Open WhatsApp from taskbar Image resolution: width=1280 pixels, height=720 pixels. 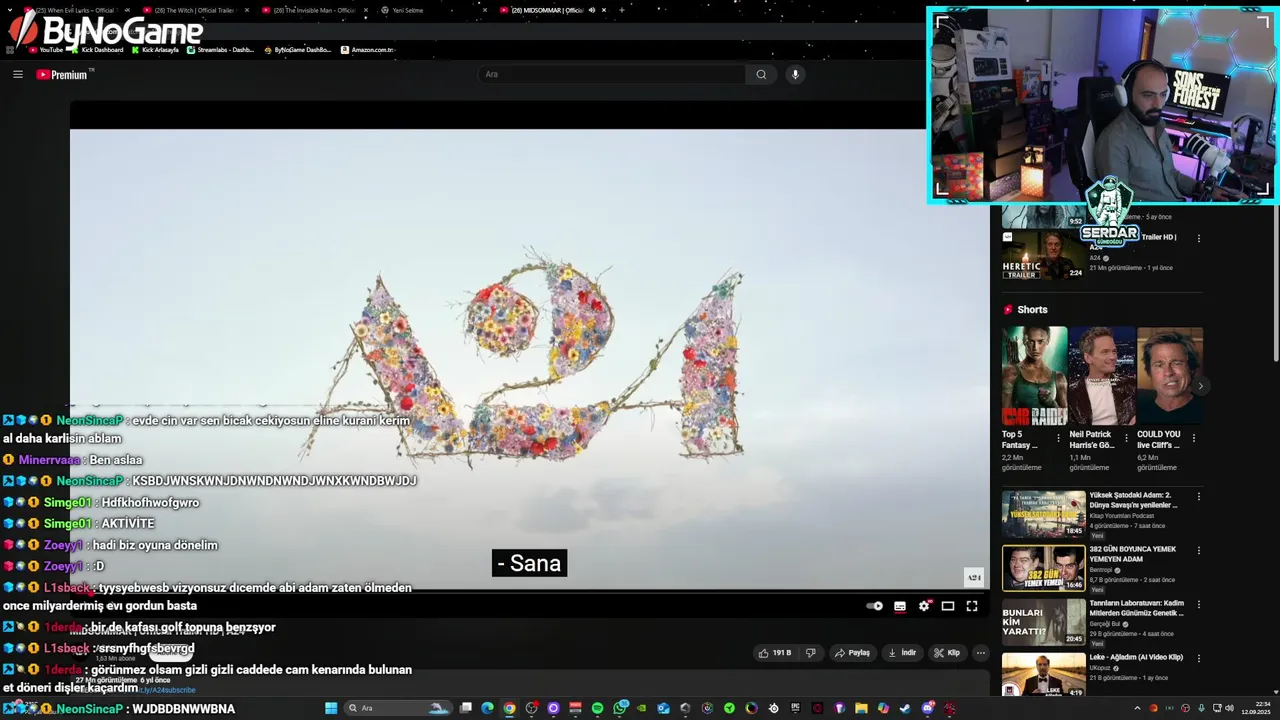[620, 708]
